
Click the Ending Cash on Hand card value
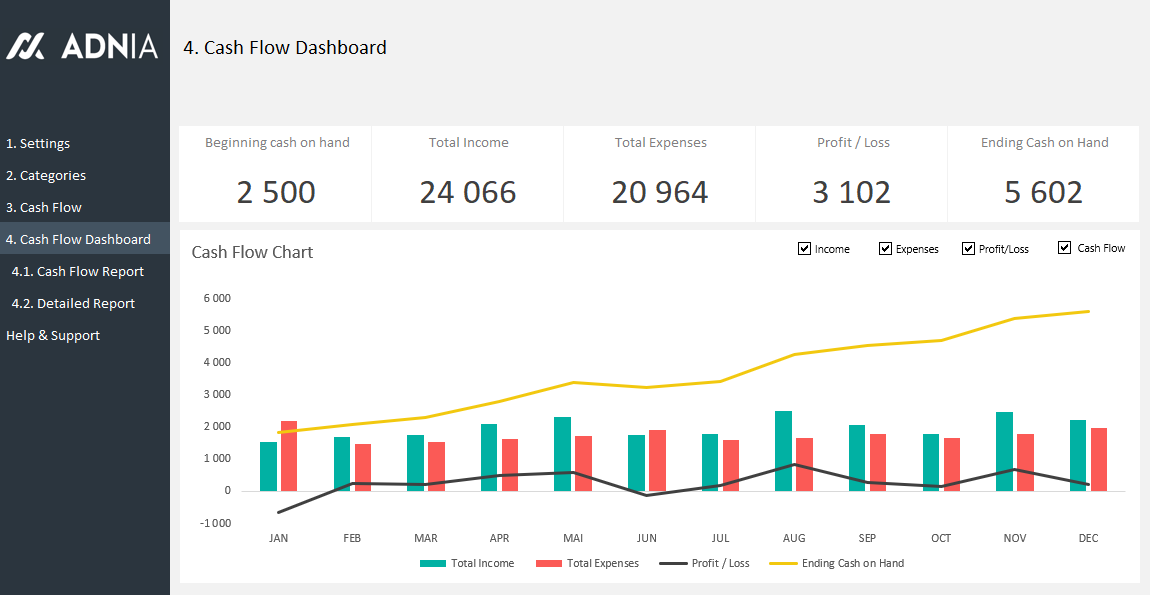tap(1043, 192)
